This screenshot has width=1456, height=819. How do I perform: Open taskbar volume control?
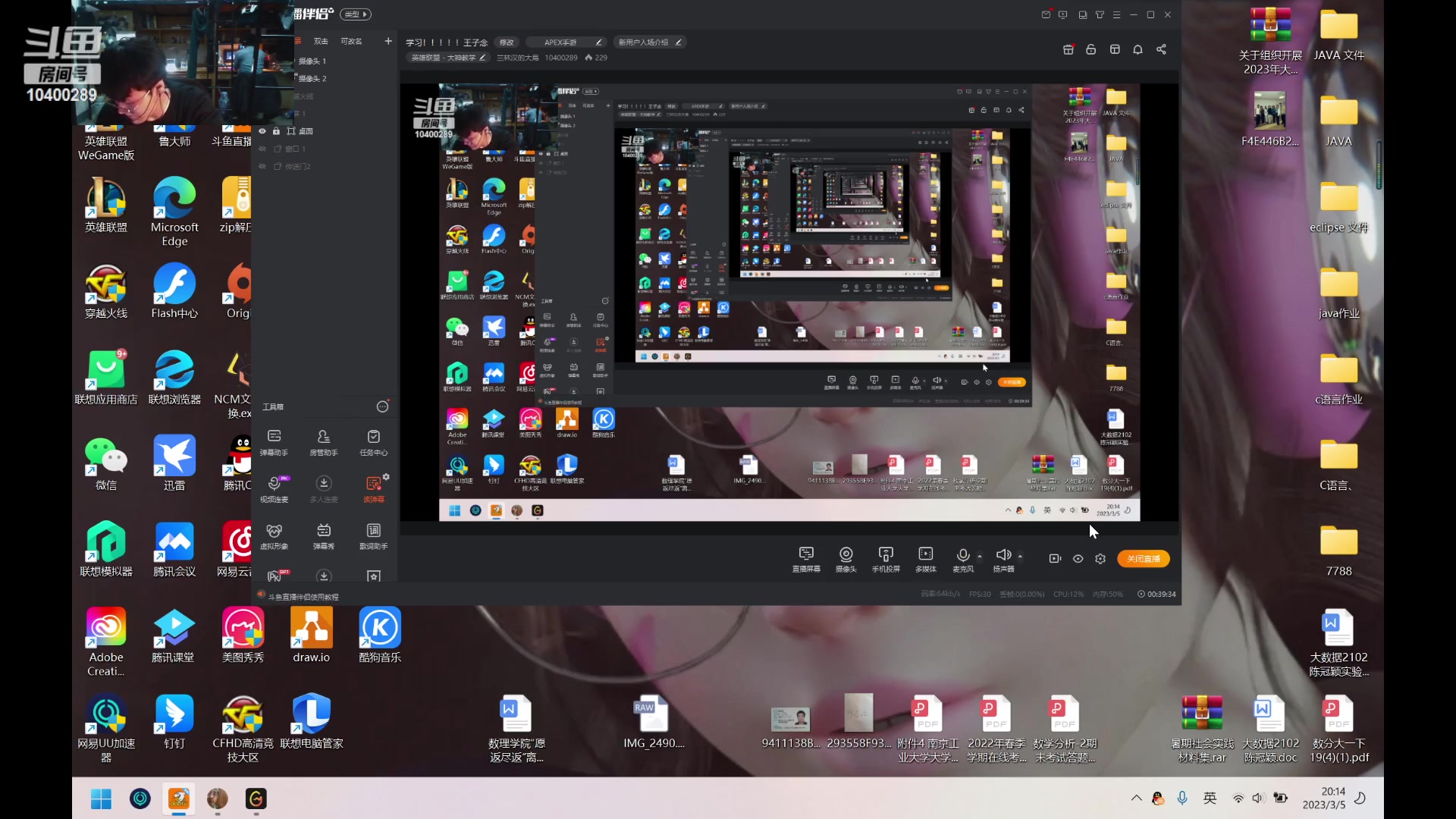coord(1258,798)
